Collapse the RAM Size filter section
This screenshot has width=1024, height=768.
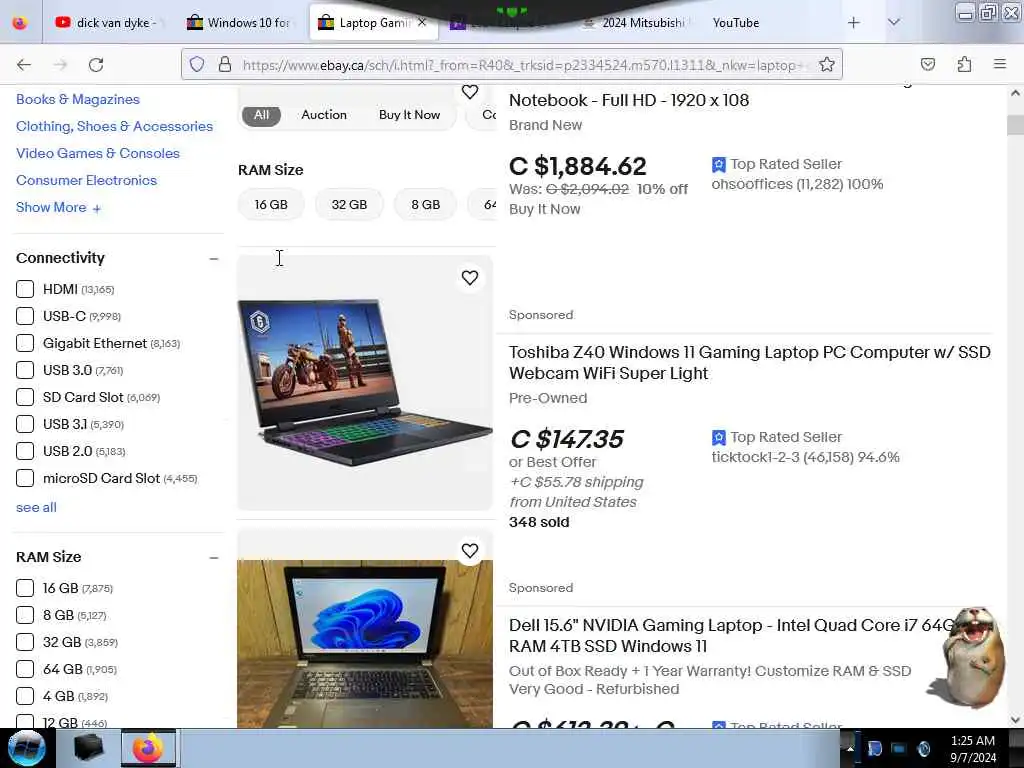(x=214, y=558)
